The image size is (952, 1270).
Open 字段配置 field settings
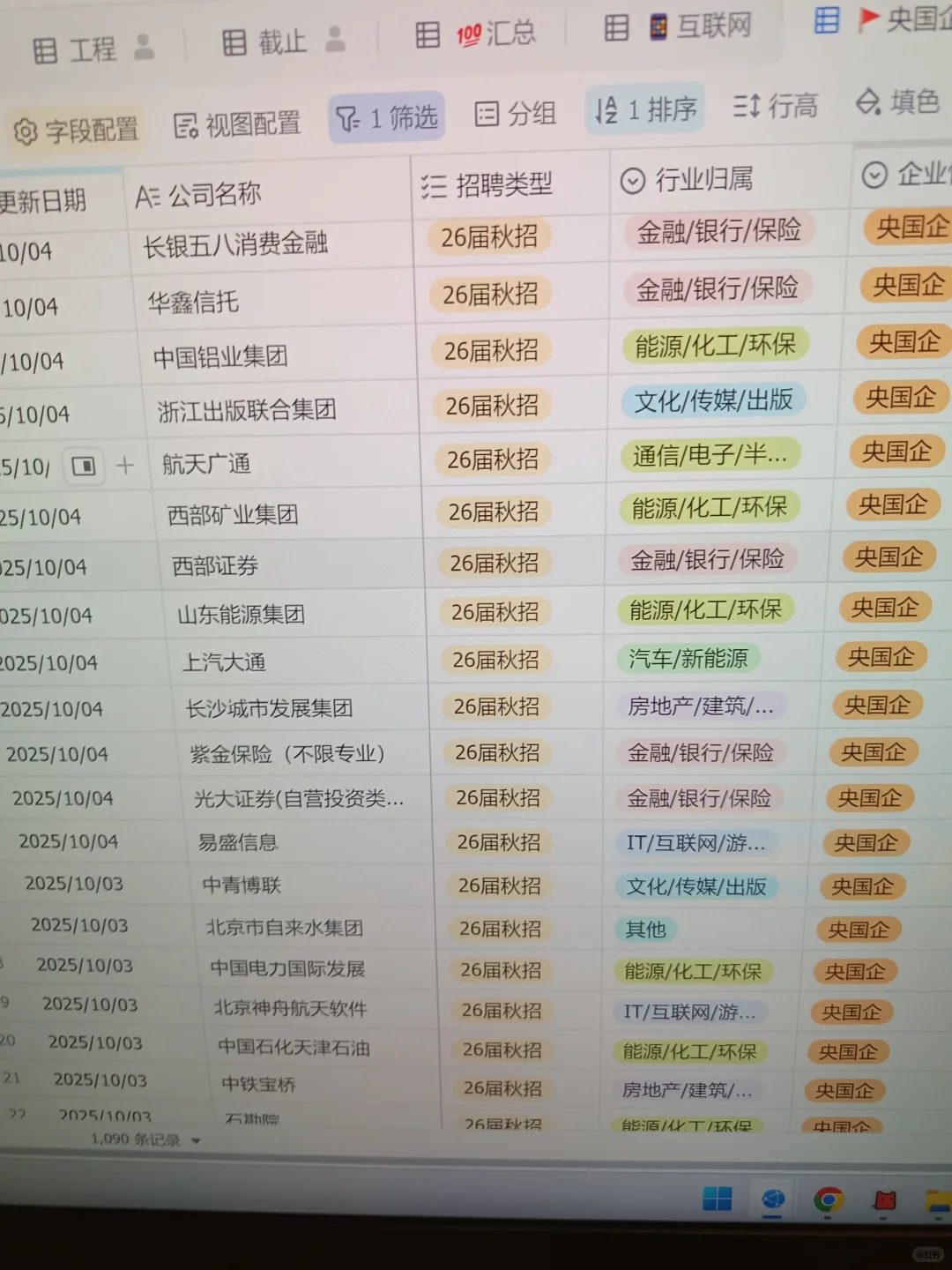coord(76,131)
